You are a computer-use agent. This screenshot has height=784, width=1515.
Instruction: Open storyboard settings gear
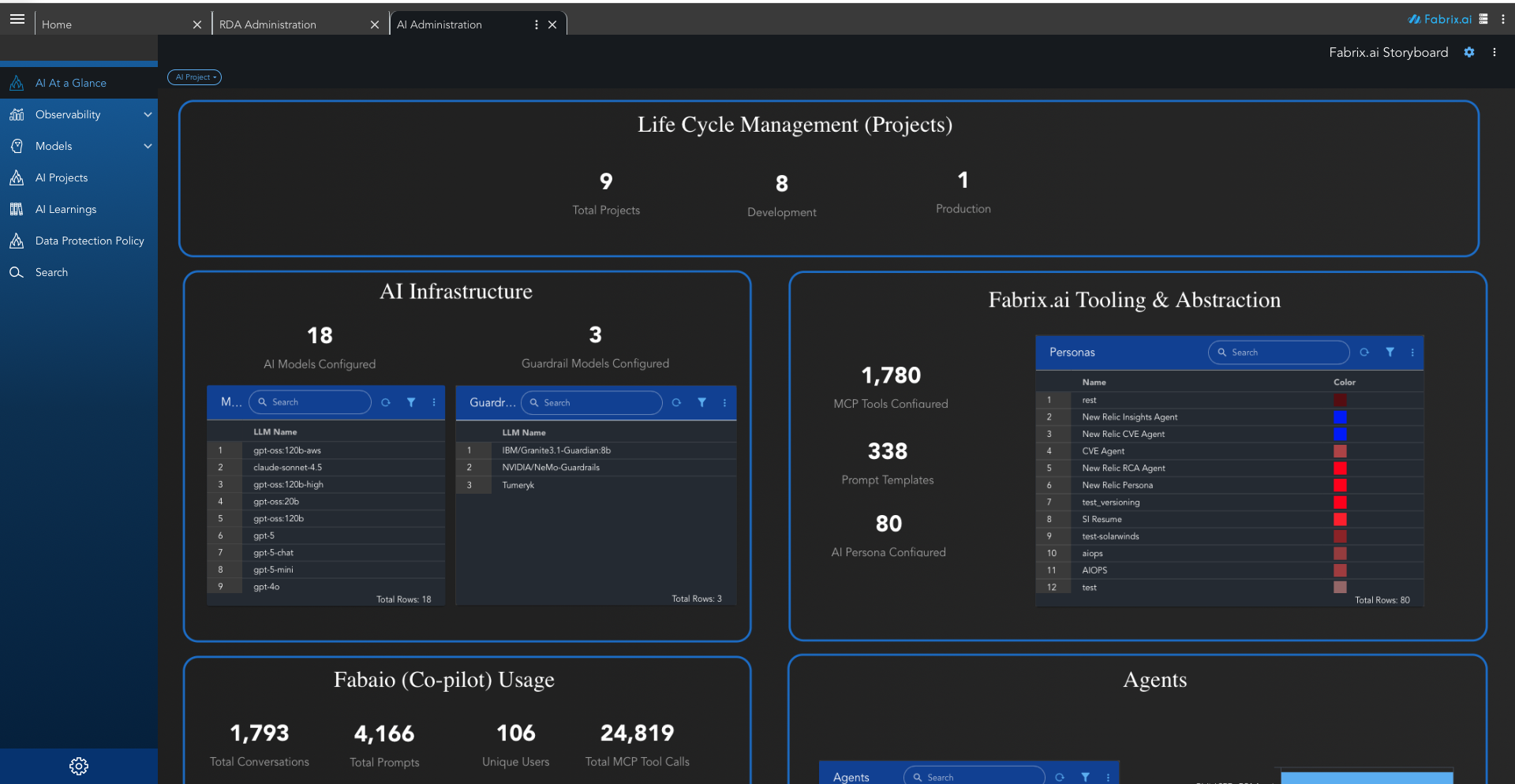[x=1469, y=52]
